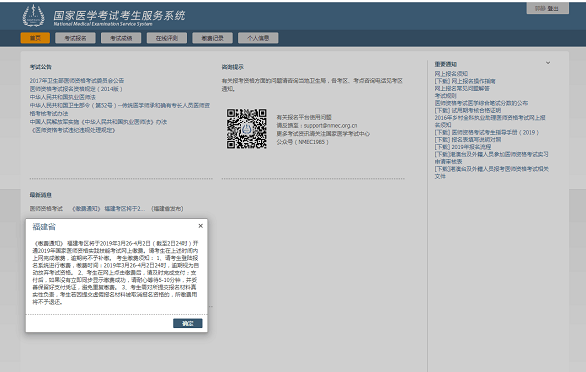The image size is (586, 372).
Task: Download the 试用期考核合格证明 file
Action: click(x=467, y=110)
